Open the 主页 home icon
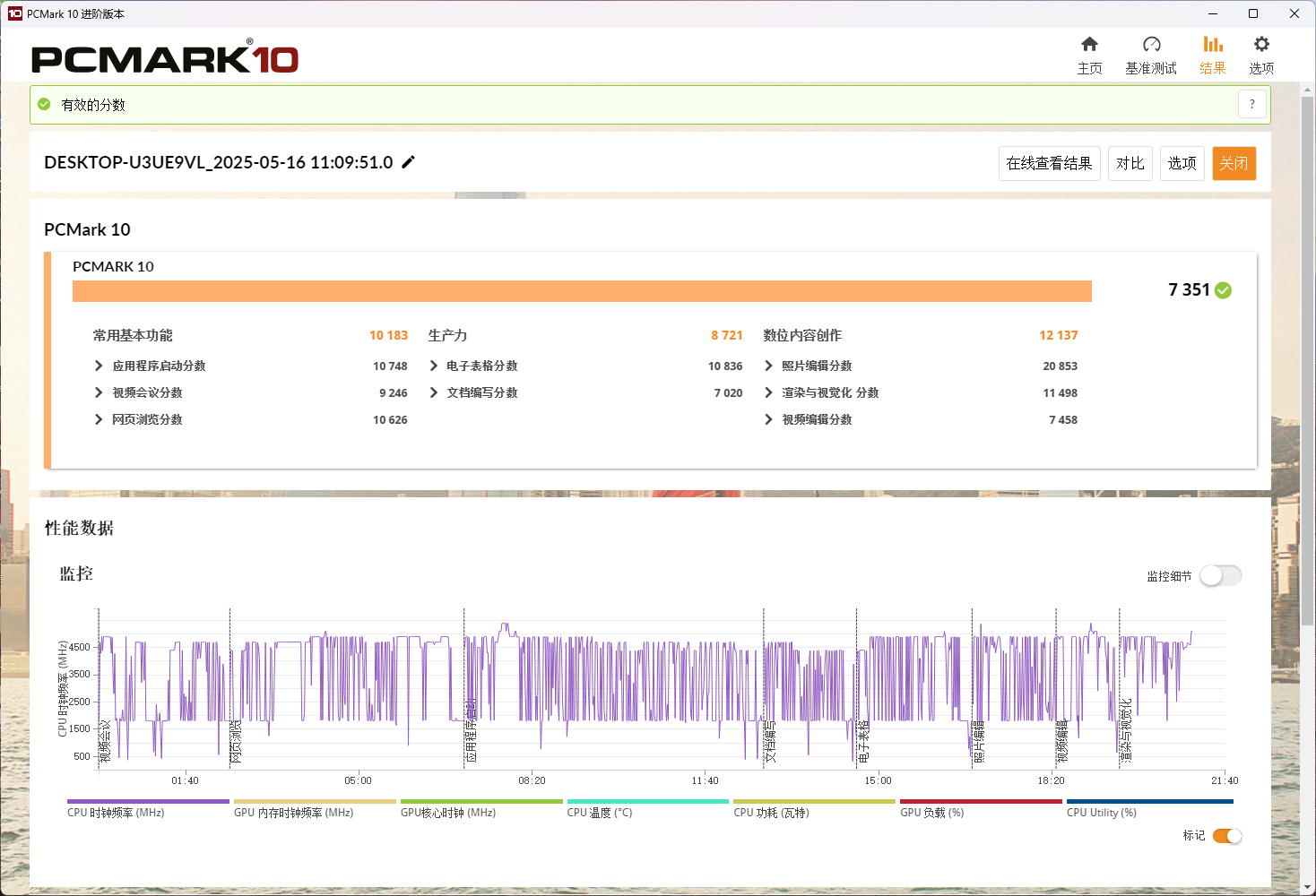 point(1089,44)
